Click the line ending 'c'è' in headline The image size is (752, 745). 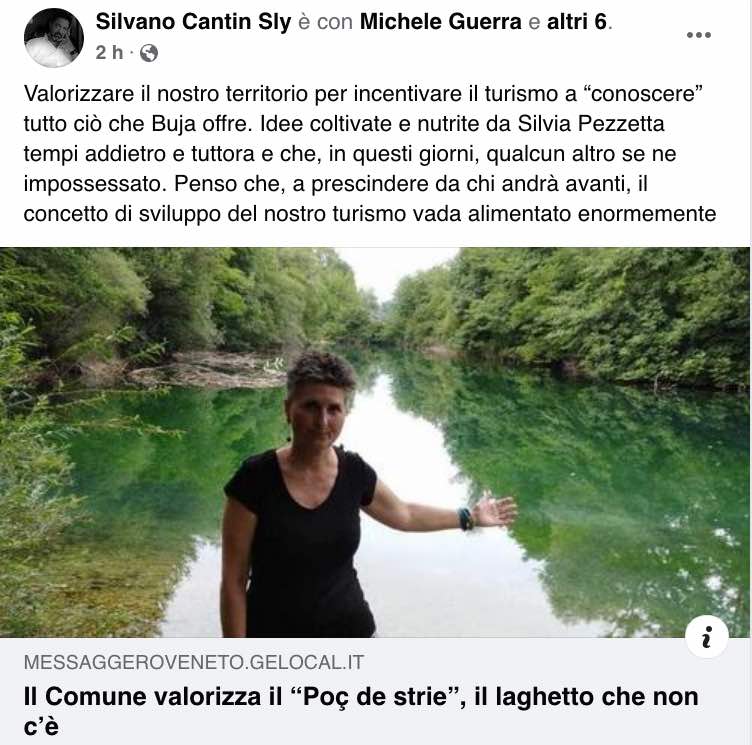41,726
